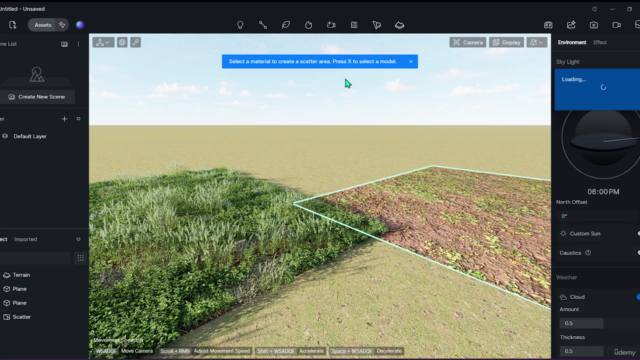This screenshot has height=360, width=640.
Task: Open the Assets library button
Action: [42, 25]
